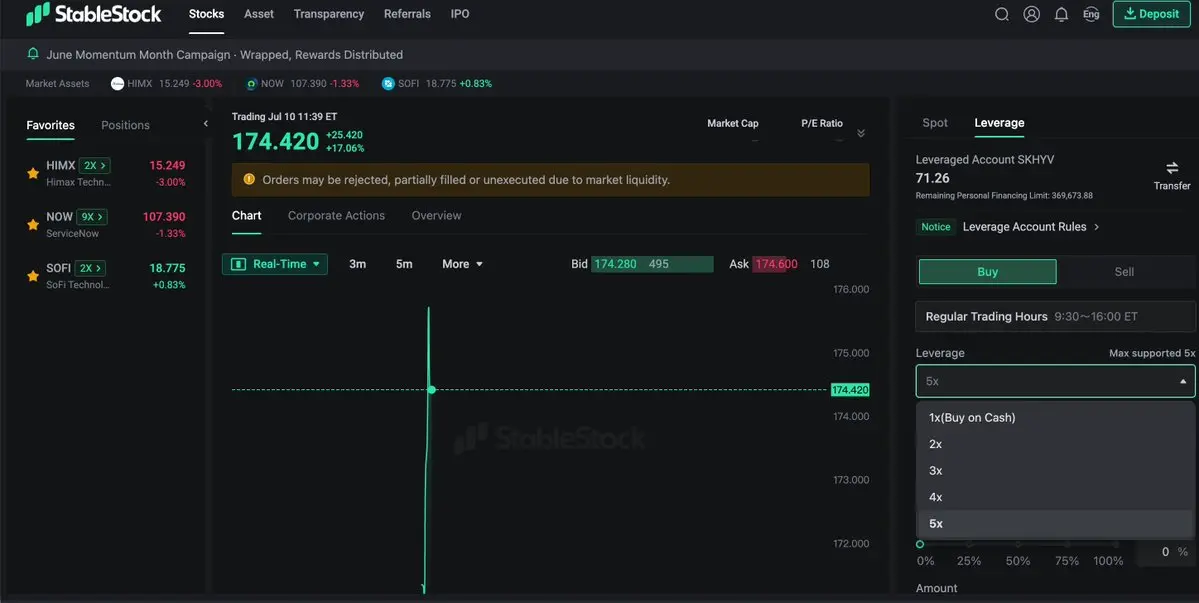Open the Real-Time chart type dropdown
Screen dimensions: 1199x603
(275, 264)
